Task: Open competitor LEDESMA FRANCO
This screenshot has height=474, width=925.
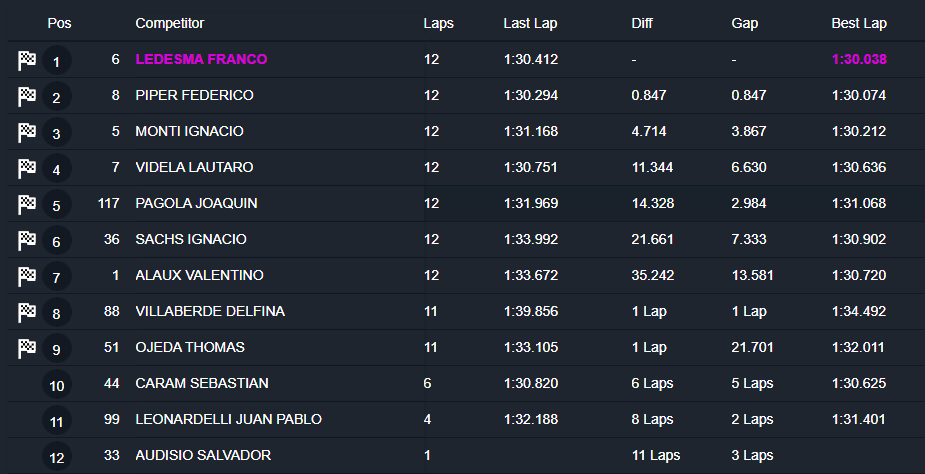Action: point(201,59)
